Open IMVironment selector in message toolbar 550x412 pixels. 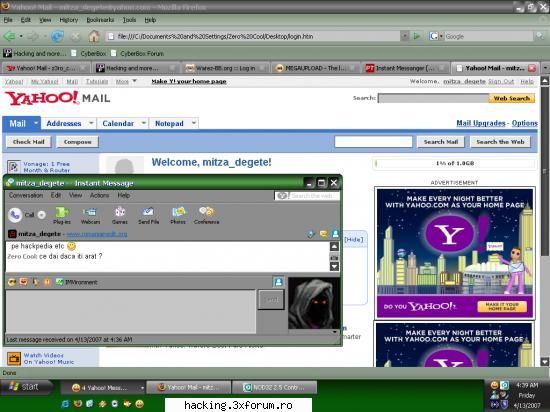[x=77, y=282]
